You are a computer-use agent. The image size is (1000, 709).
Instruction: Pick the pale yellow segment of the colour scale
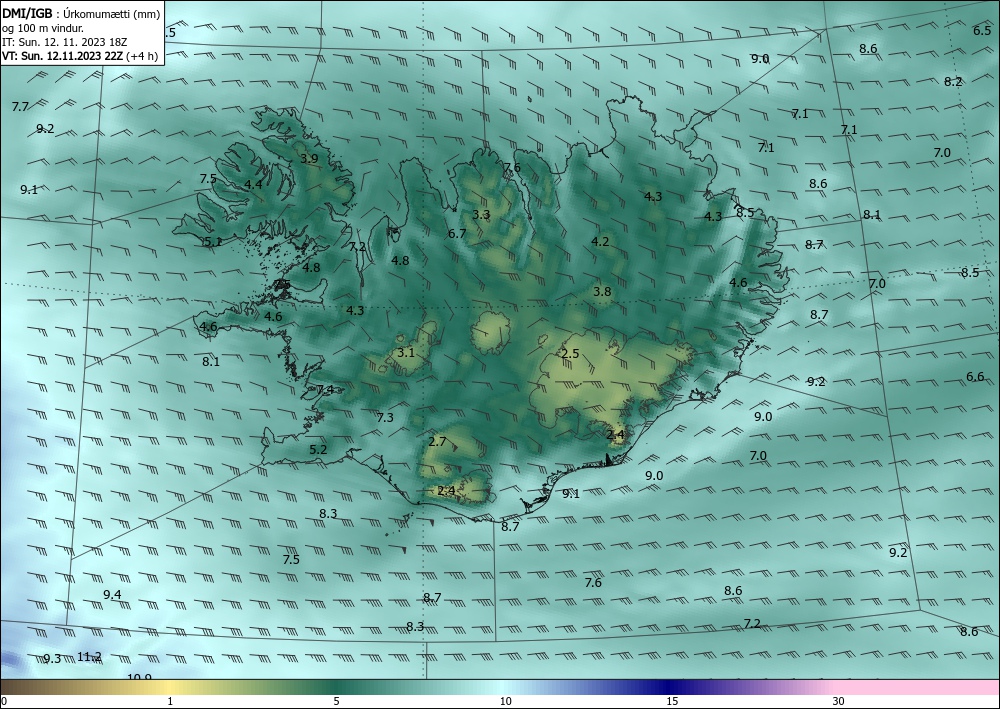pyautogui.click(x=170, y=687)
